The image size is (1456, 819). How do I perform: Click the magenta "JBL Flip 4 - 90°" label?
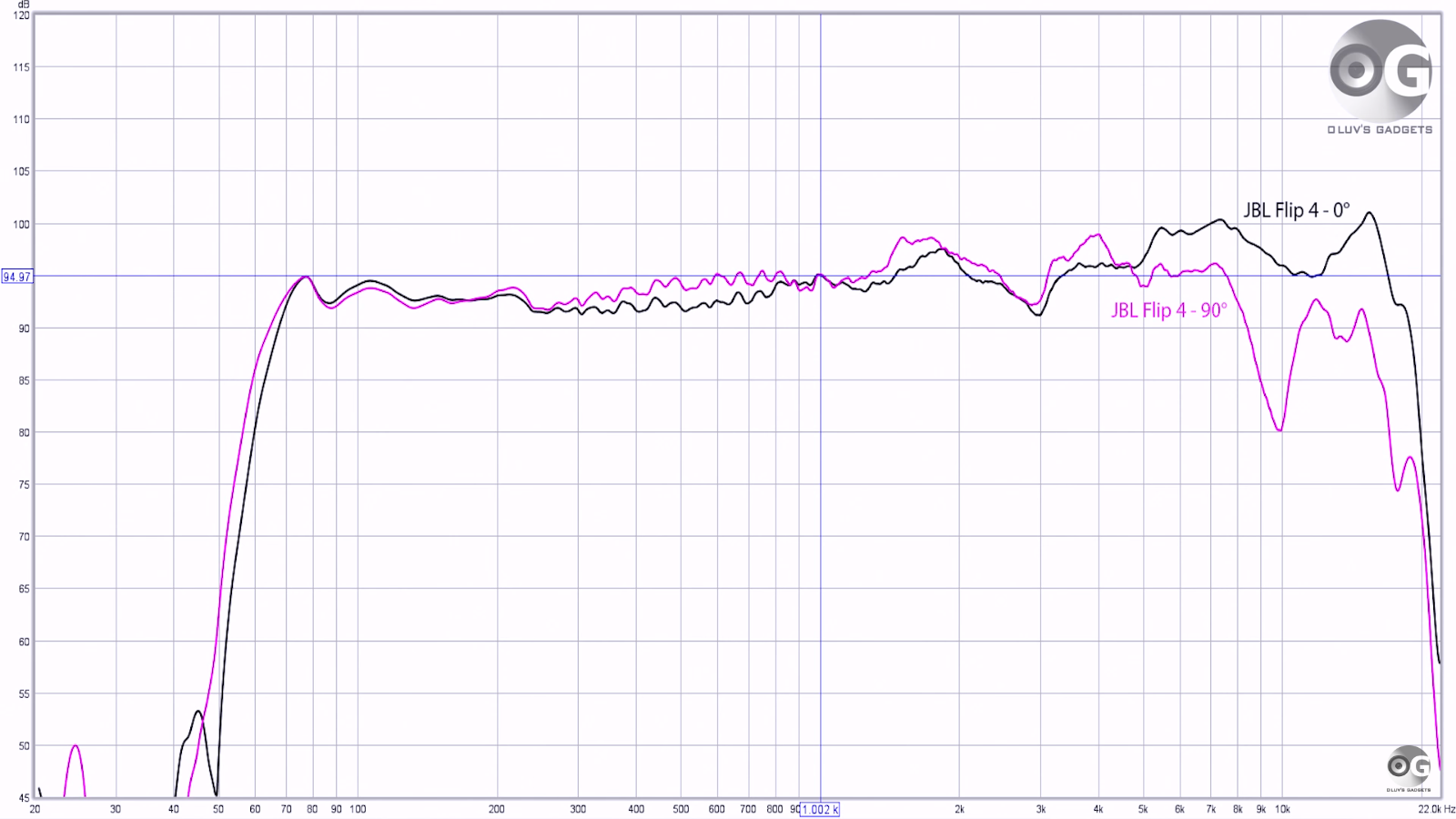click(1169, 310)
